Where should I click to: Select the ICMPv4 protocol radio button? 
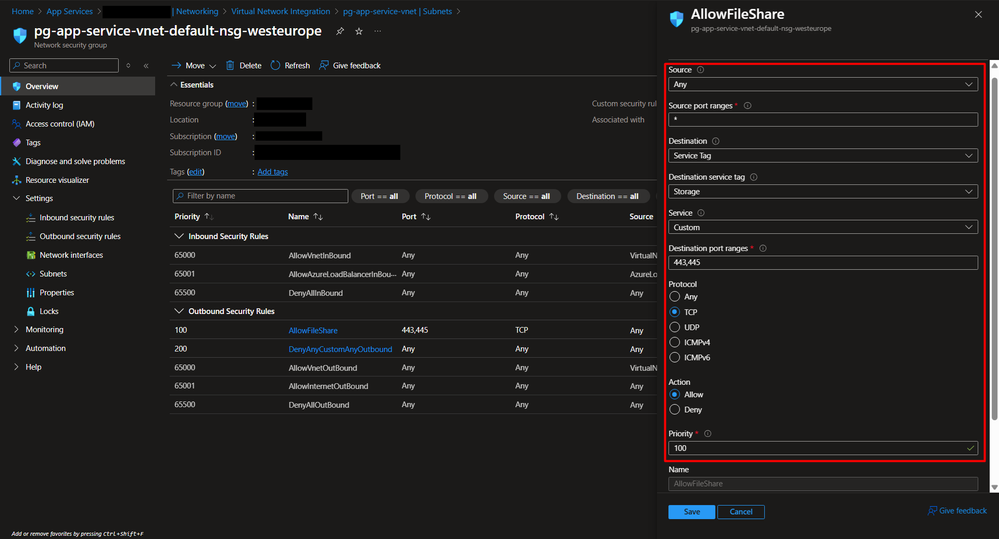(675, 343)
